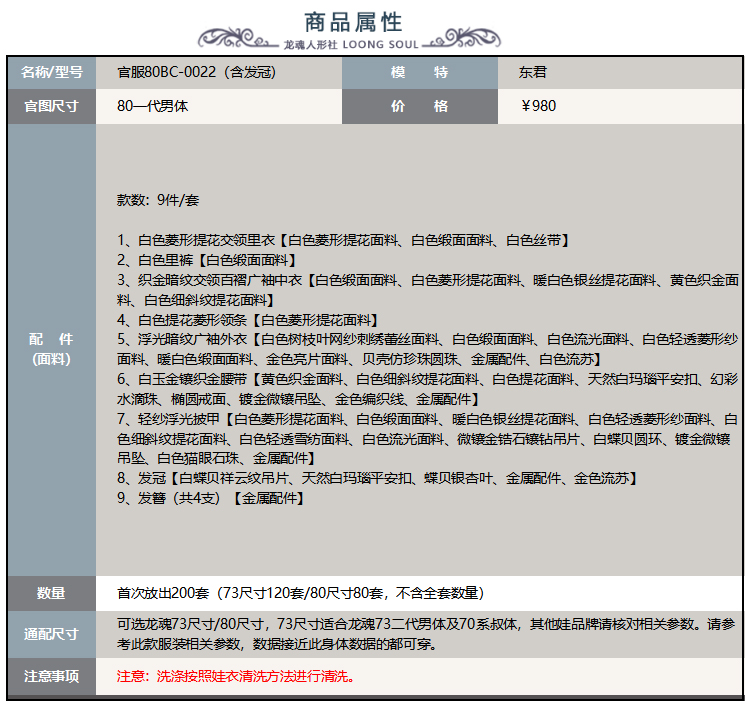Image resolution: width=750 pixels, height=709 pixels.
Task: Select the price ¥980
Action: coord(539,106)
